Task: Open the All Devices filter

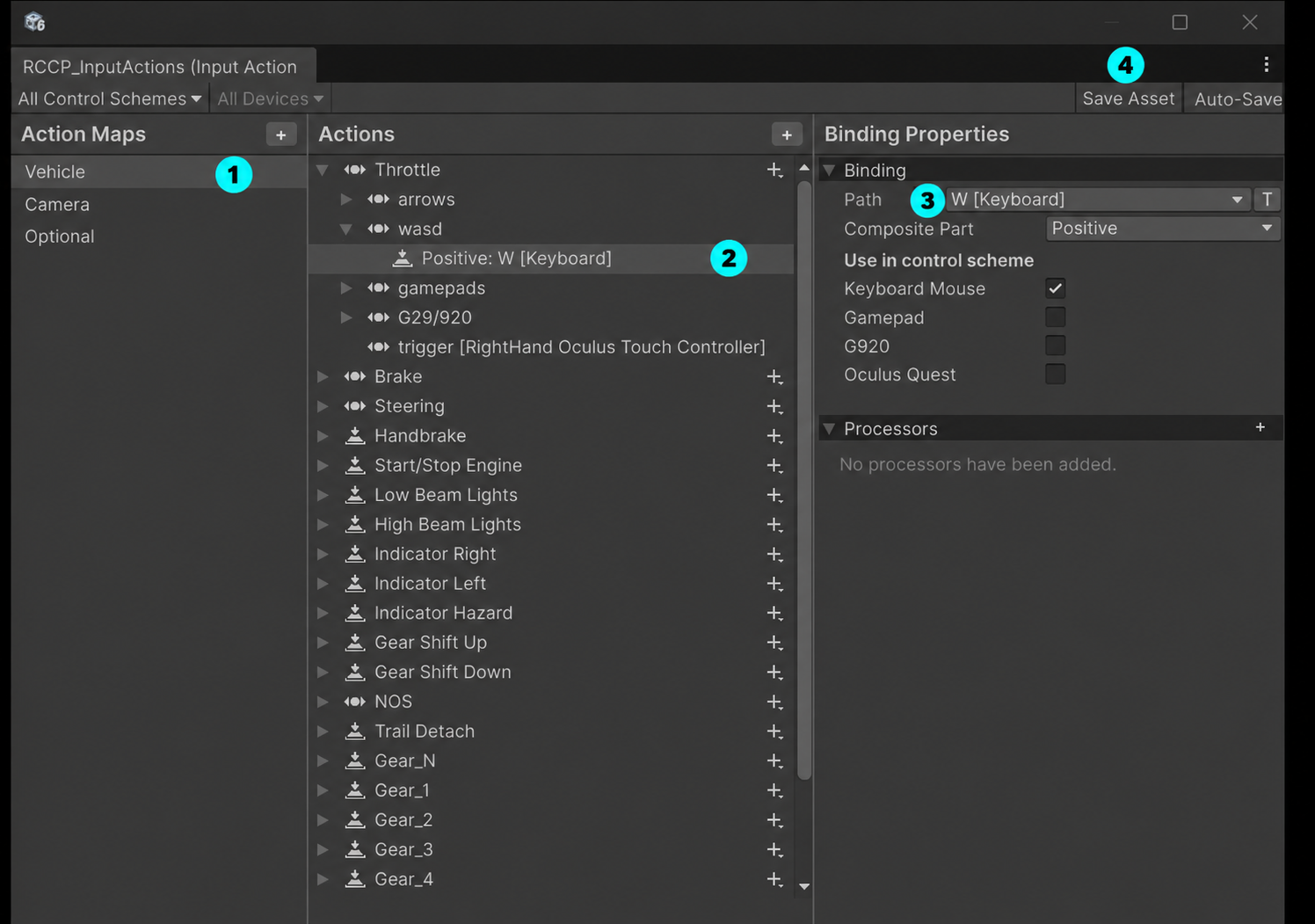Action: (x=270, y=98)
